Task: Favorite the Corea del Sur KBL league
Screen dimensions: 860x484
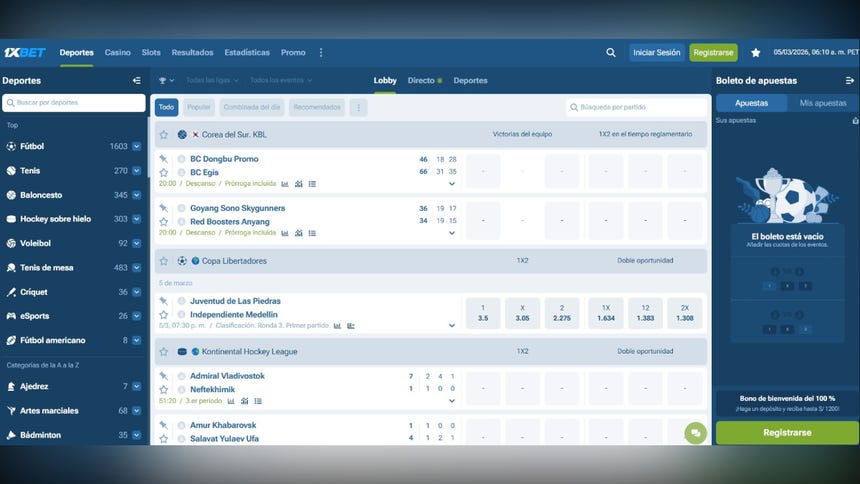Action: [163, 134]
